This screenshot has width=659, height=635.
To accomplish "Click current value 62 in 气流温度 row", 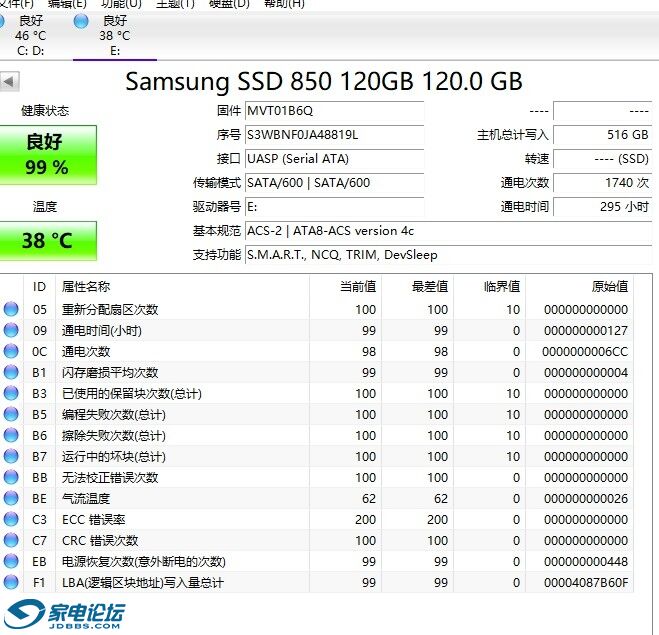I will (369, 499).
